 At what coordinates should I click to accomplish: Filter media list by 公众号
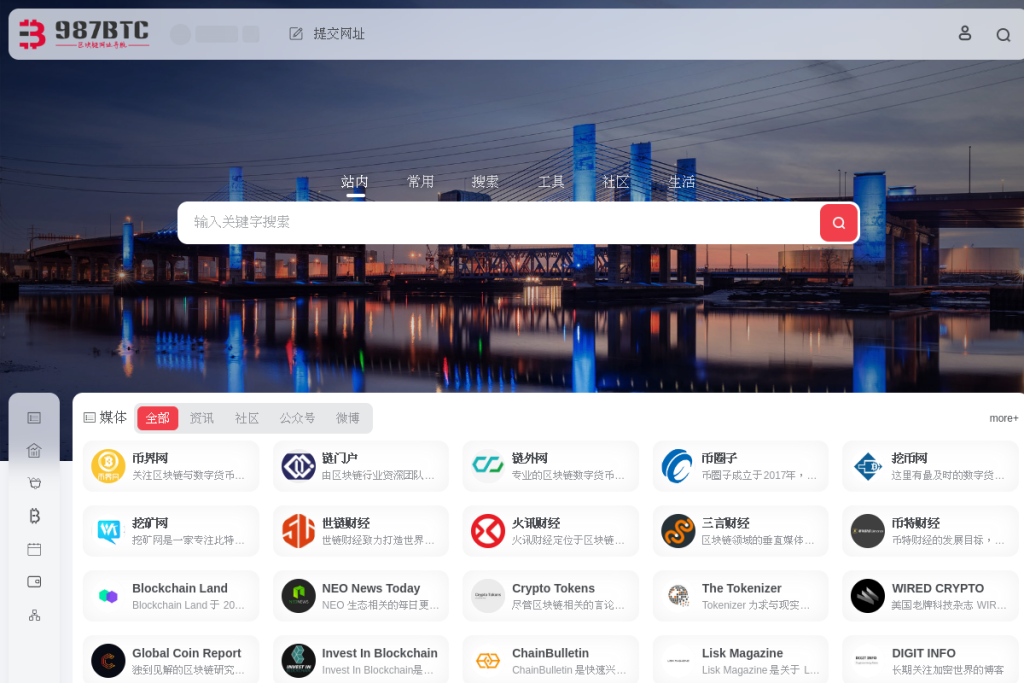pos(297,418)
